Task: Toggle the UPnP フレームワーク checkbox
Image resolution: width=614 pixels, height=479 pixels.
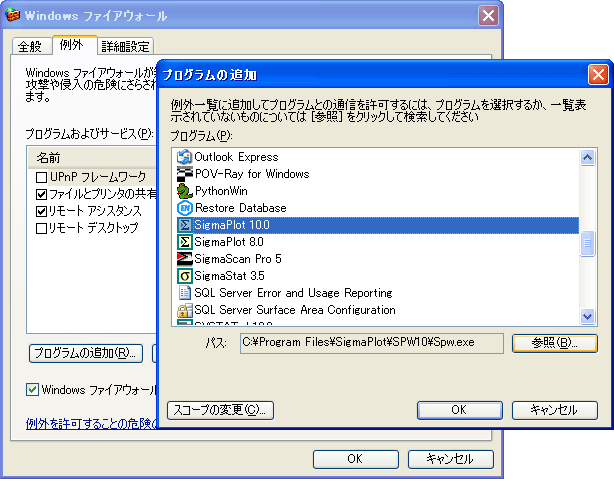Action: pyautogui.click(x=42, y=177)
